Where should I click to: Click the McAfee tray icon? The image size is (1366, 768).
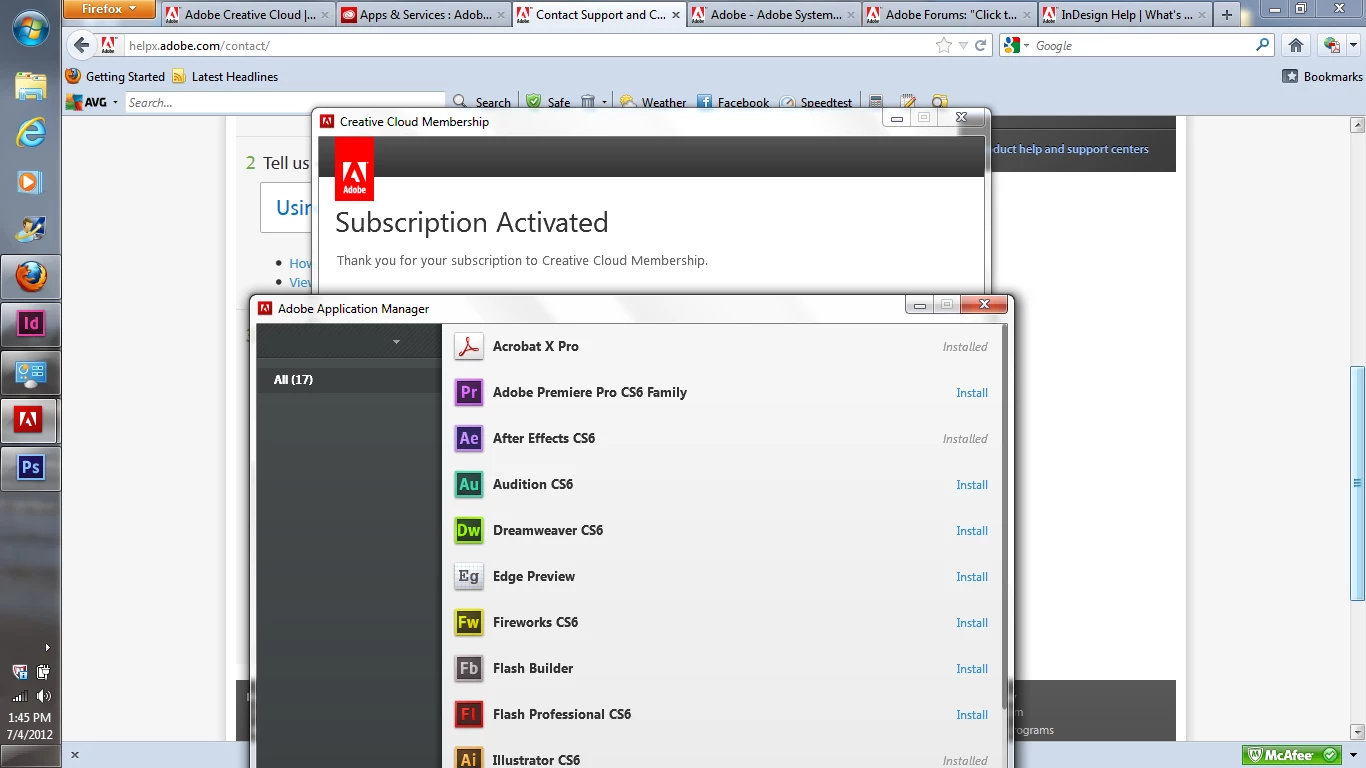point(19,672)
